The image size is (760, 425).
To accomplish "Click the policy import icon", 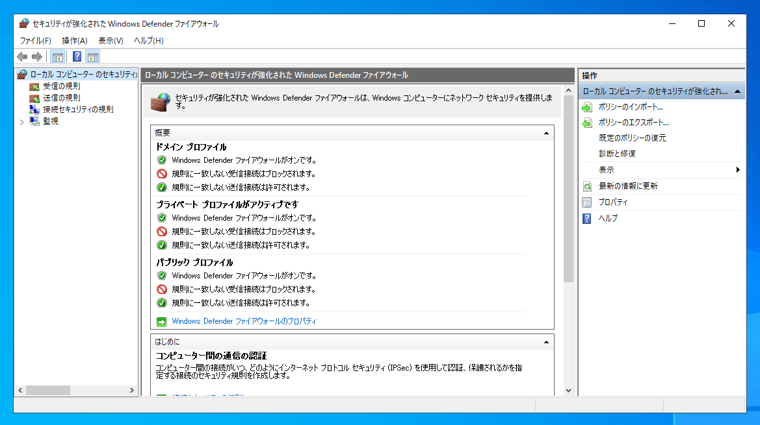I will pos(587,107).
